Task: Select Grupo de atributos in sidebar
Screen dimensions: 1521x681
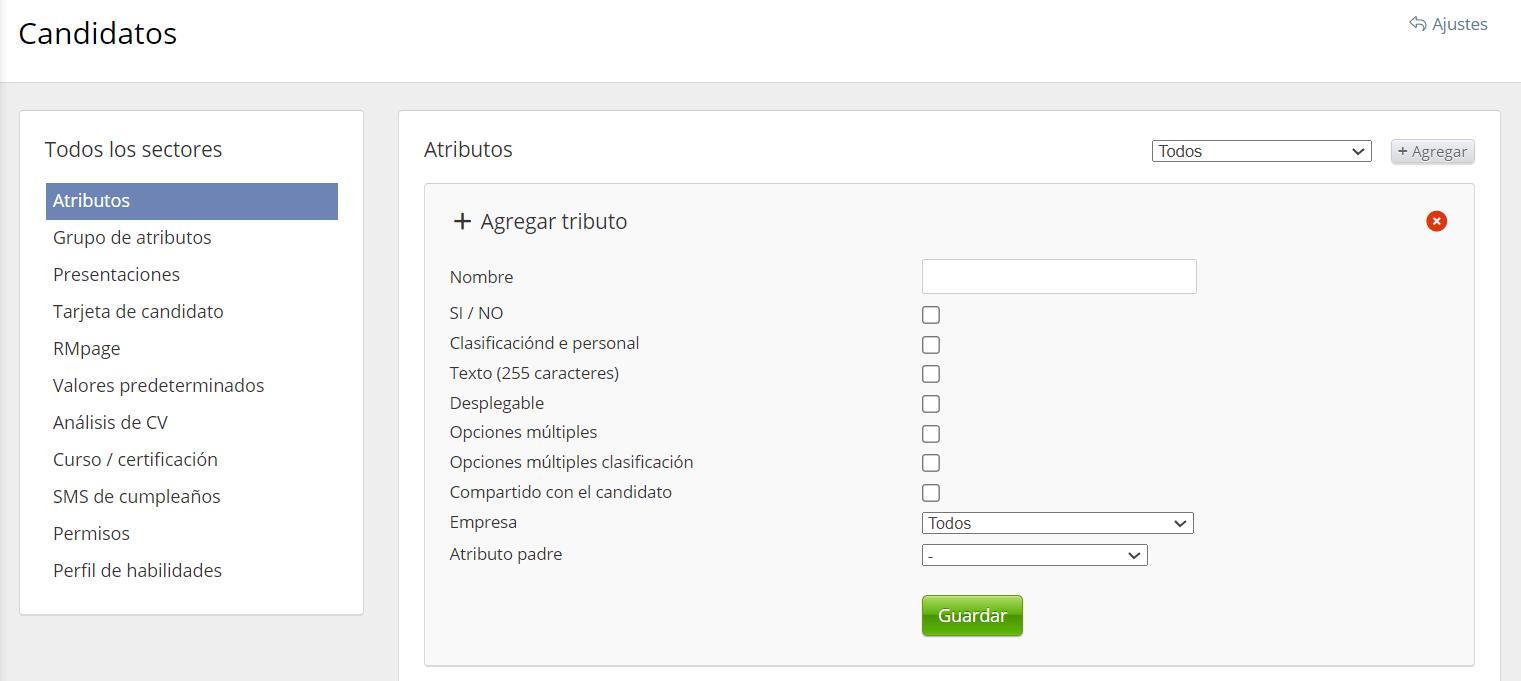Action: 132,238
